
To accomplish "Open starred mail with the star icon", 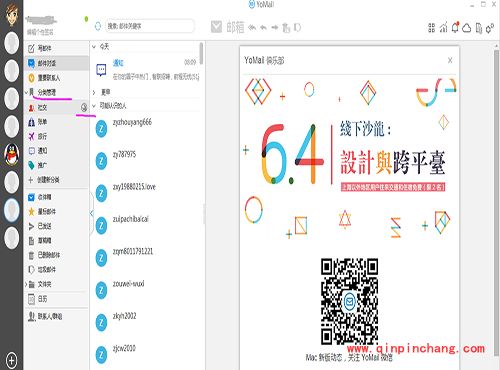I will [x=31, y=212].
